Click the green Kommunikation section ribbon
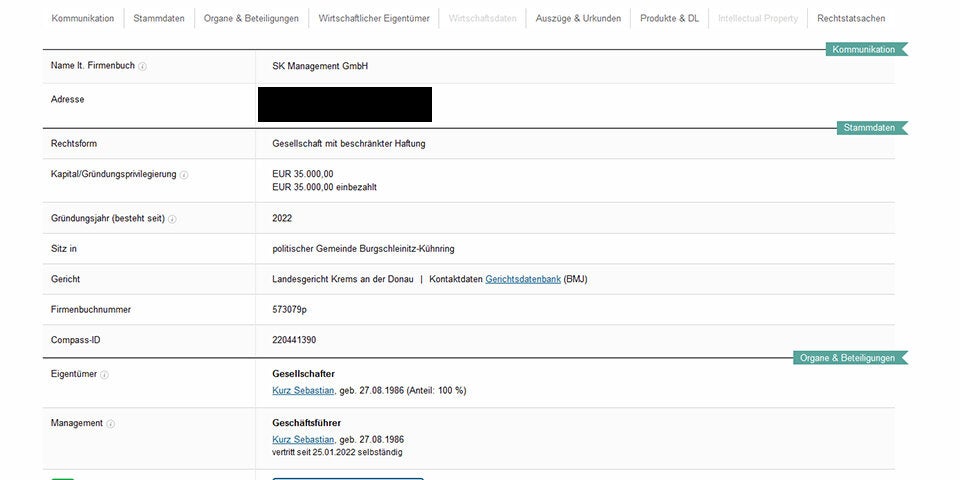Screen dimensions: 960x480 pyautogui.click(x=865, y=49)
